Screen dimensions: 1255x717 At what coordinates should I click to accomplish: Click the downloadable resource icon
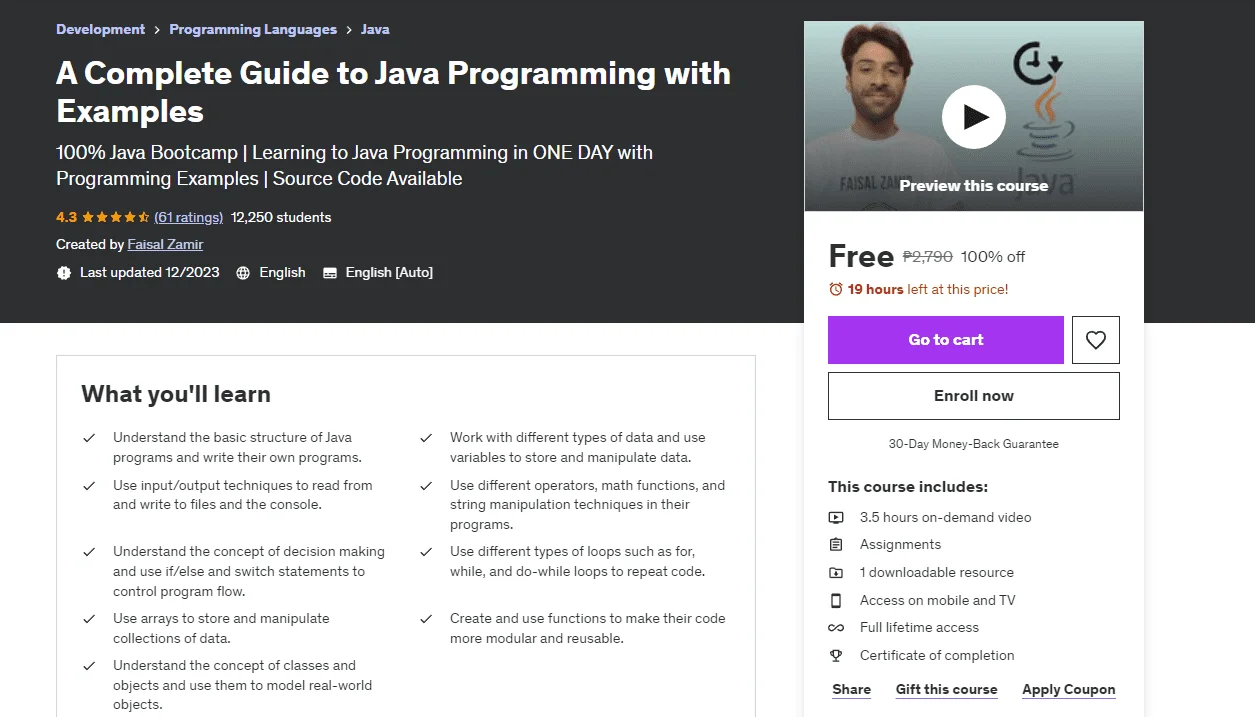(x=836, y=572)
